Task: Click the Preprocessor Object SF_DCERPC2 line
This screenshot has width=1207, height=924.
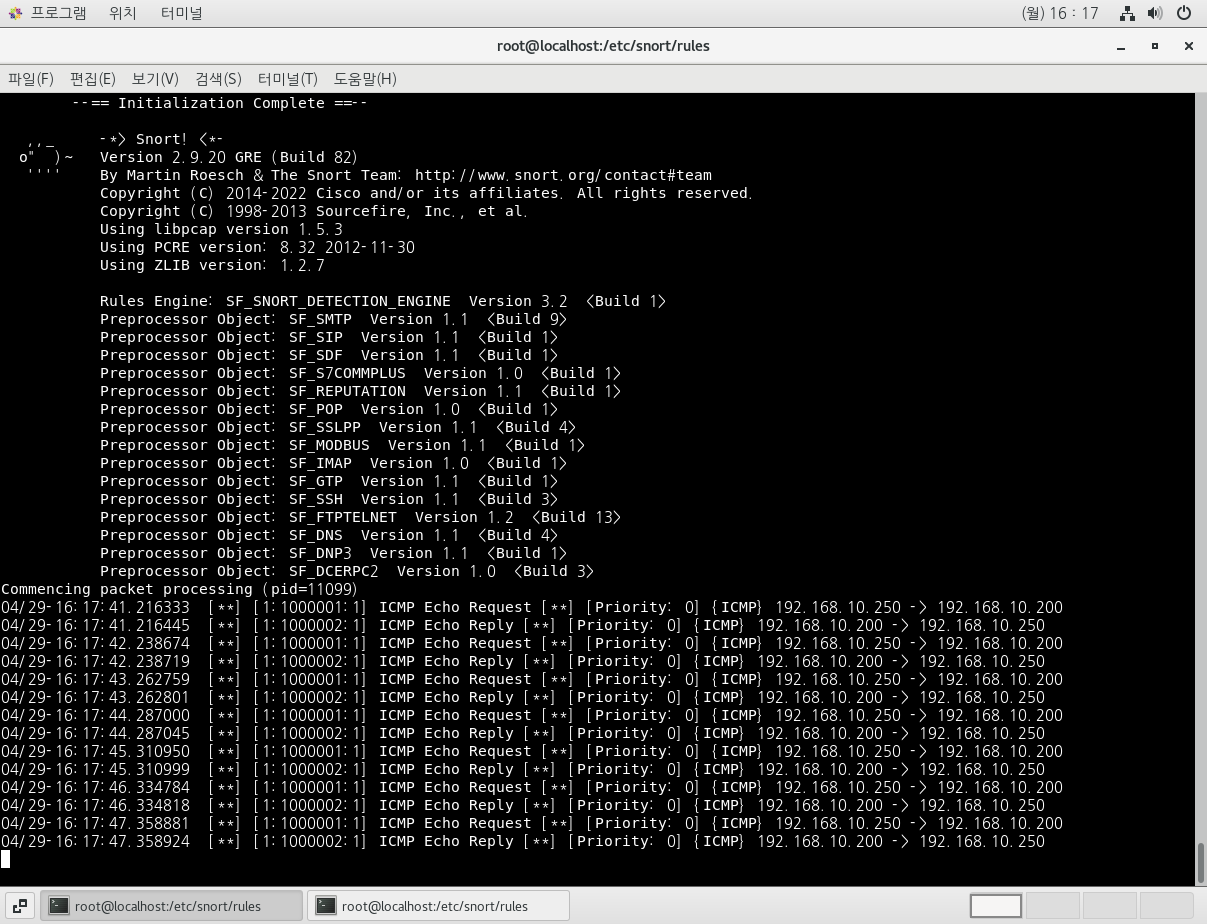Action: pos(347,571)
